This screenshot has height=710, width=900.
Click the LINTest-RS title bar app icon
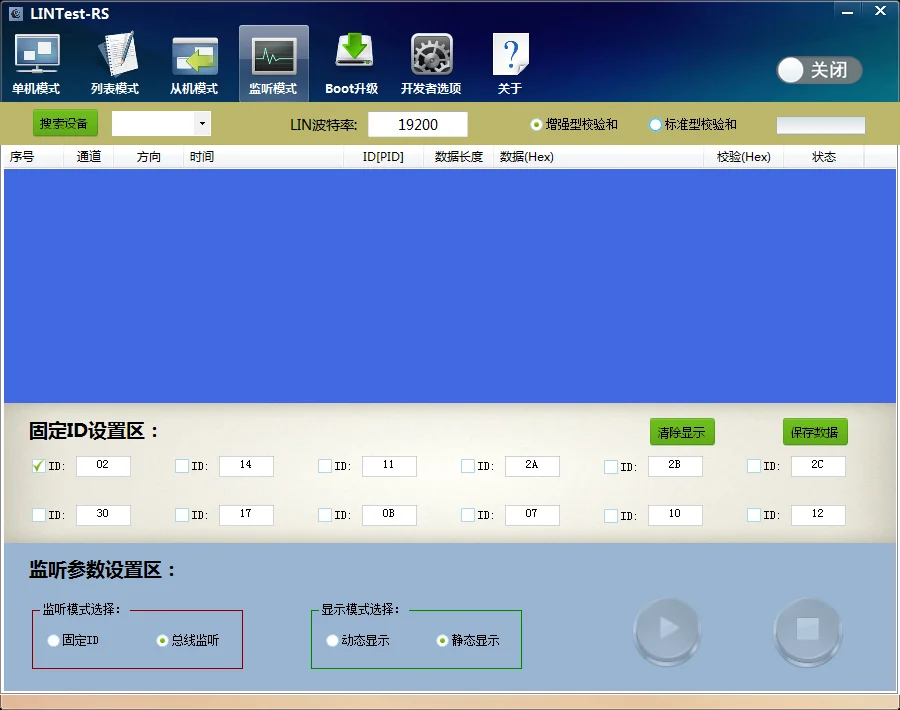(16, 14)
